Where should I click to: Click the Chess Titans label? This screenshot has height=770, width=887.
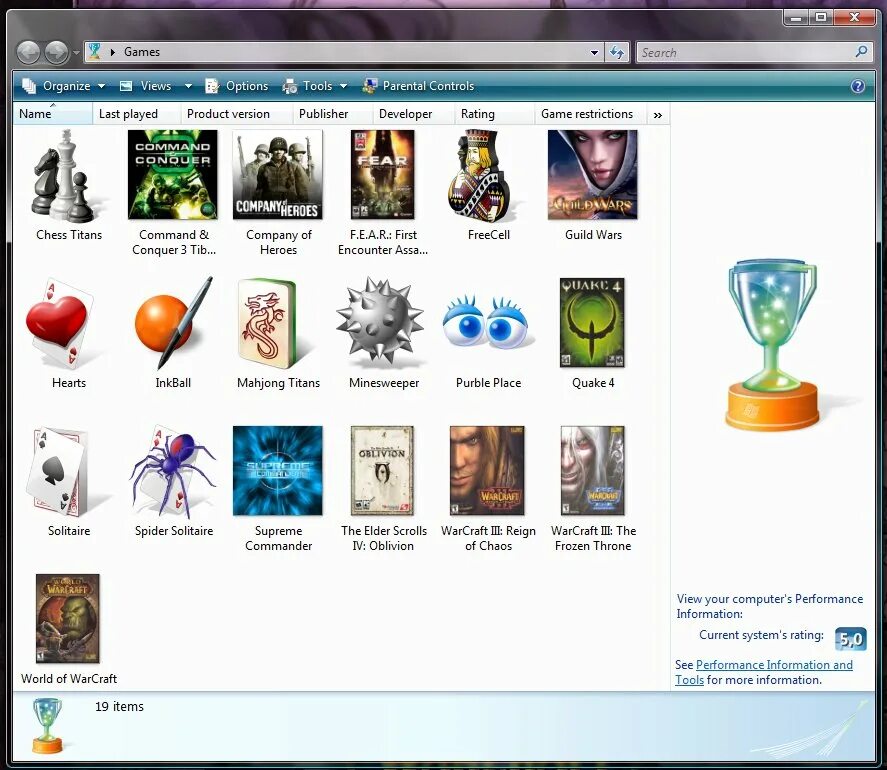pyautogui.click(x=69, y=235)
